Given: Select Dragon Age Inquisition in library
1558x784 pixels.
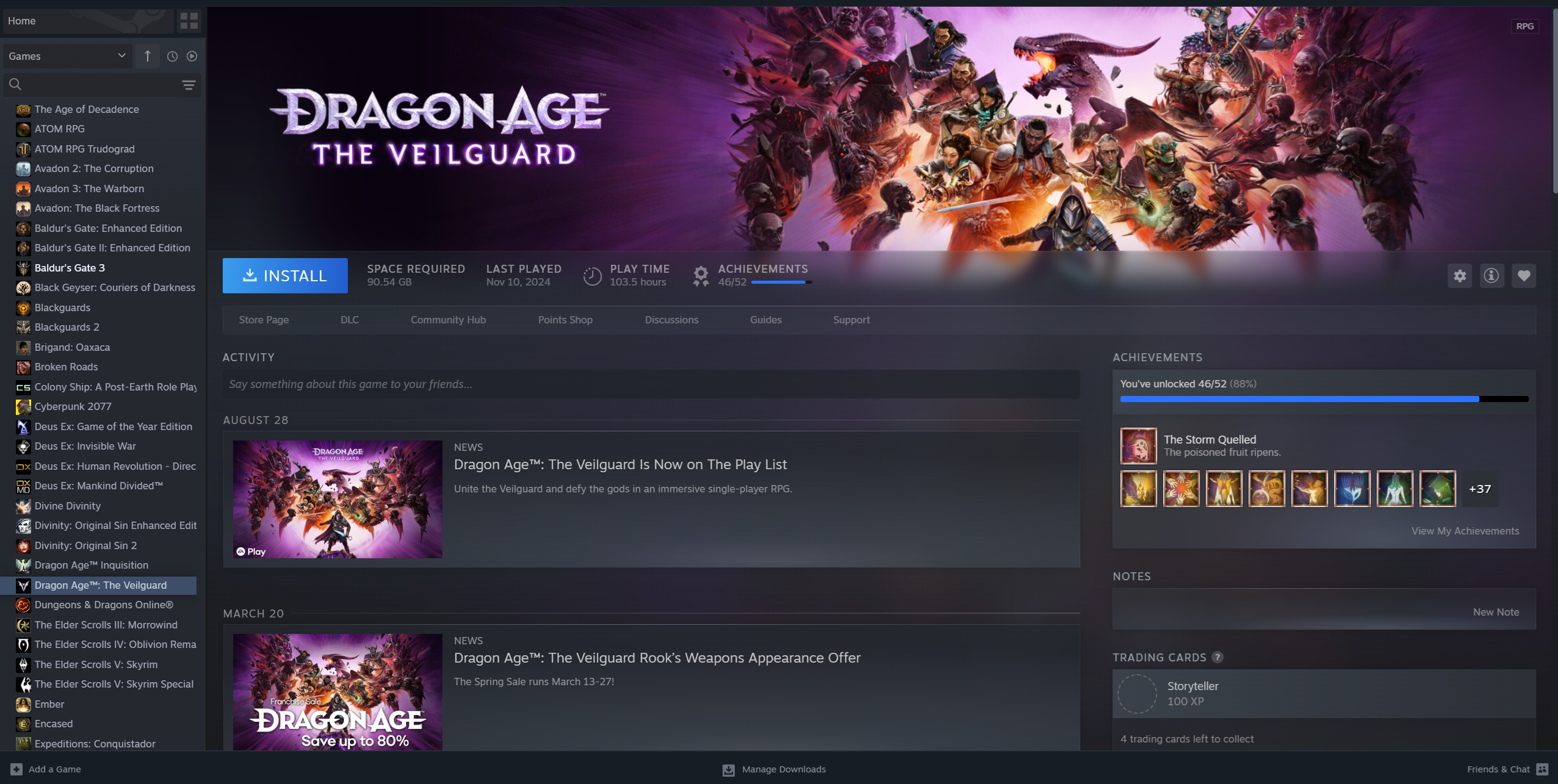Looking at the screenshot, I should tap(99, 565).
